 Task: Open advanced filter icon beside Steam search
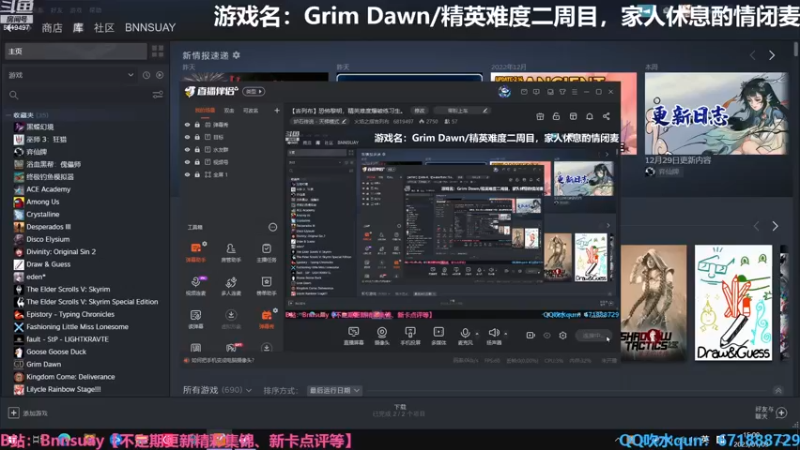pos(158,95)
